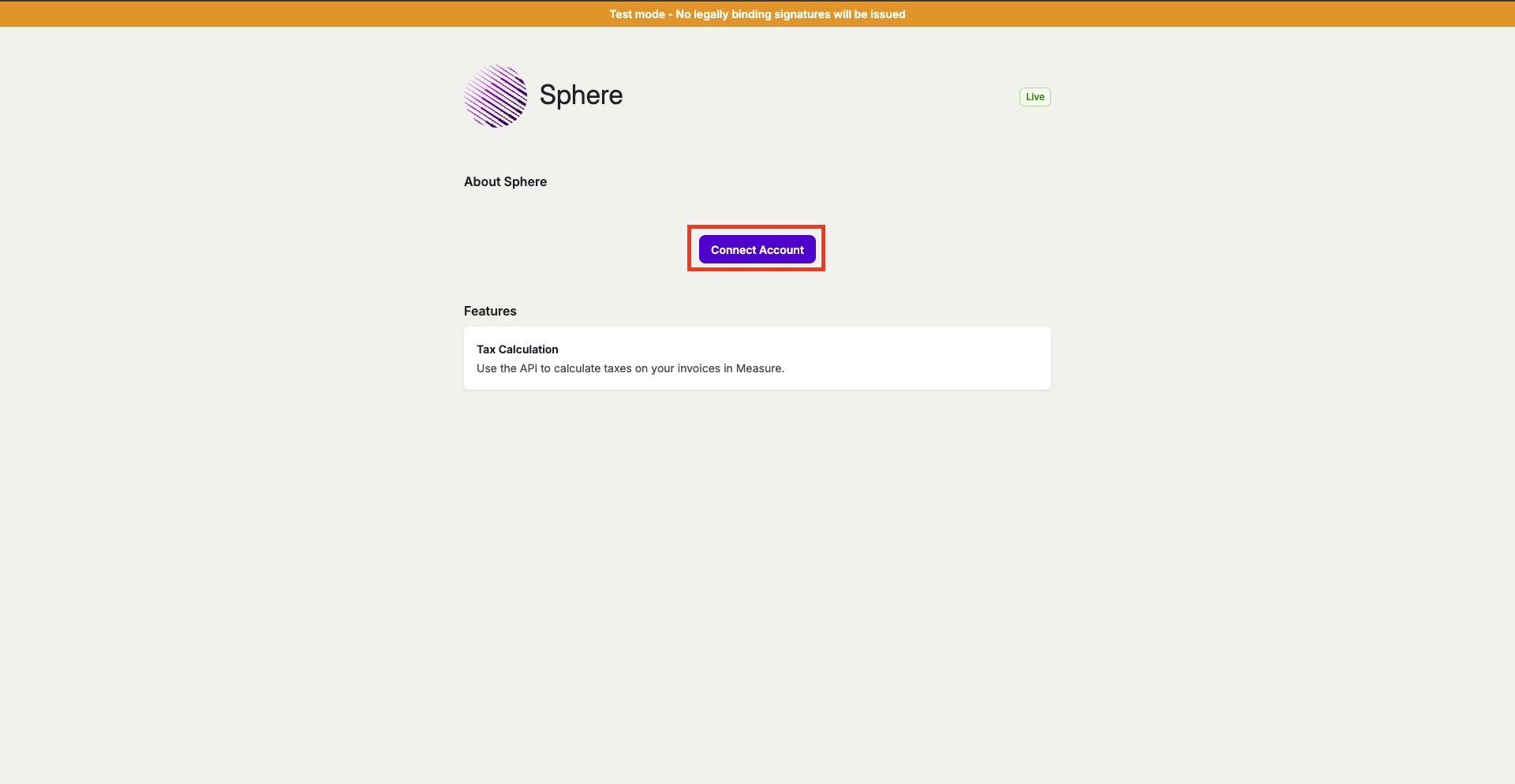Click the green Live status badge
Screen dimensions: 1515x784
click(x=1034, y=97)
